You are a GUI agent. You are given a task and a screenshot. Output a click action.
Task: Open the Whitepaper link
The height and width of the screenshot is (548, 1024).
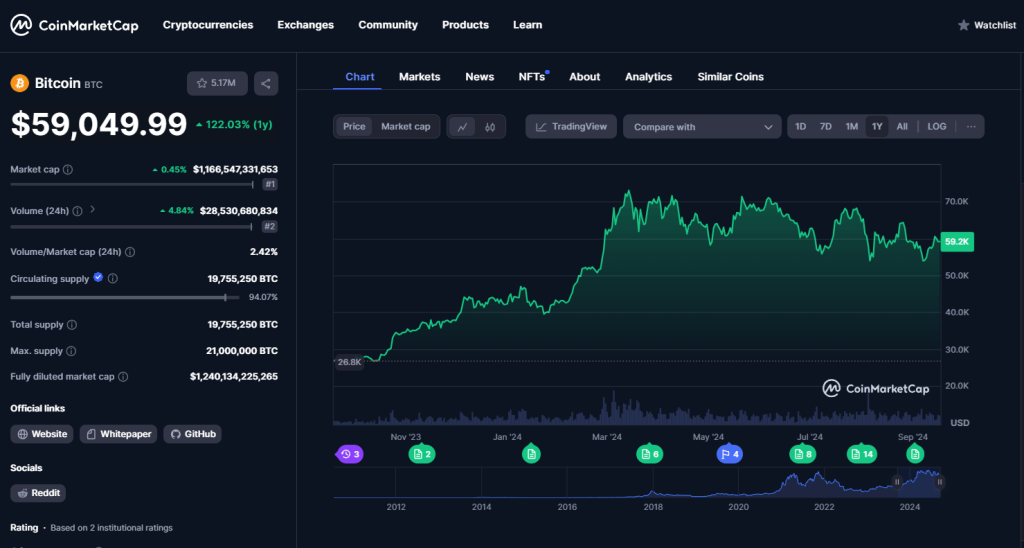point(118,434)
